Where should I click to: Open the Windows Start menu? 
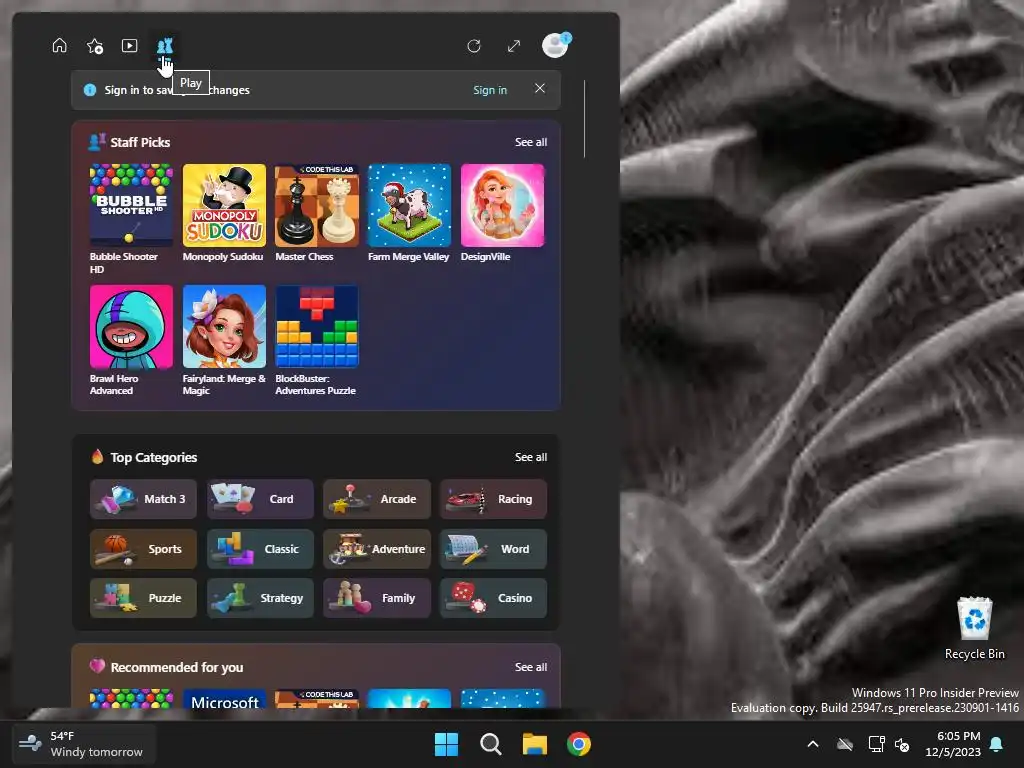pyautogui.click(x=447, y=744)
